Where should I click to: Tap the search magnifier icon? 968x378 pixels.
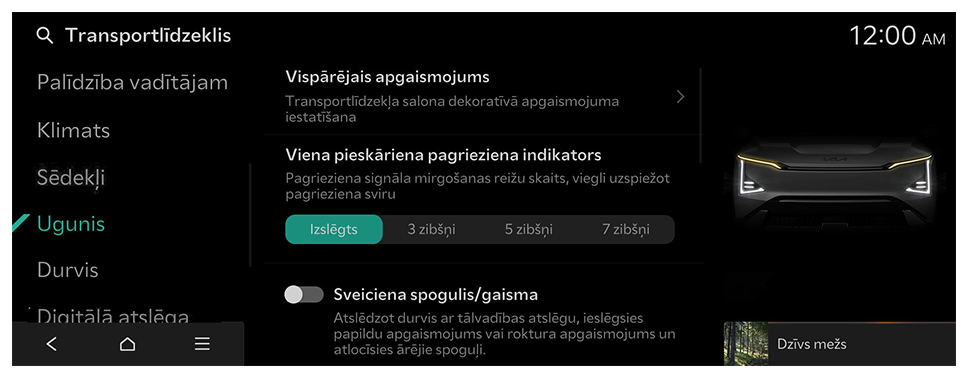(45, 36)
